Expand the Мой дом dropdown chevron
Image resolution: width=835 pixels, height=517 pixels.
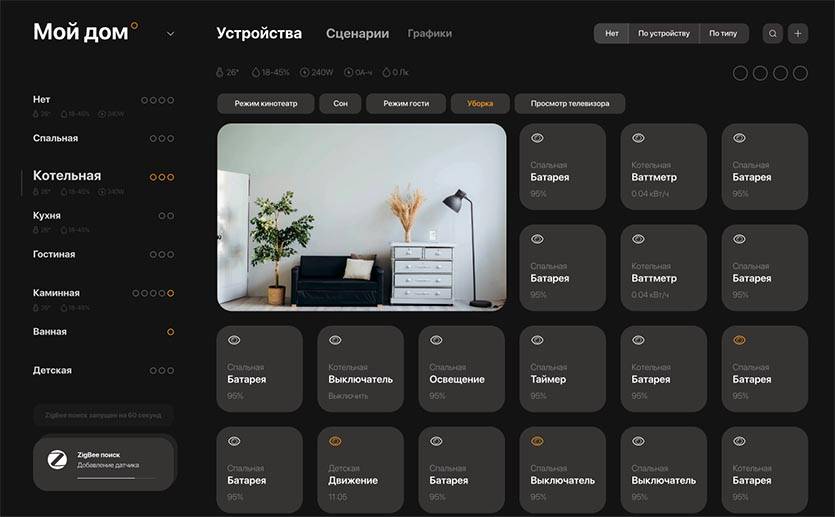[x=170, y=33]
